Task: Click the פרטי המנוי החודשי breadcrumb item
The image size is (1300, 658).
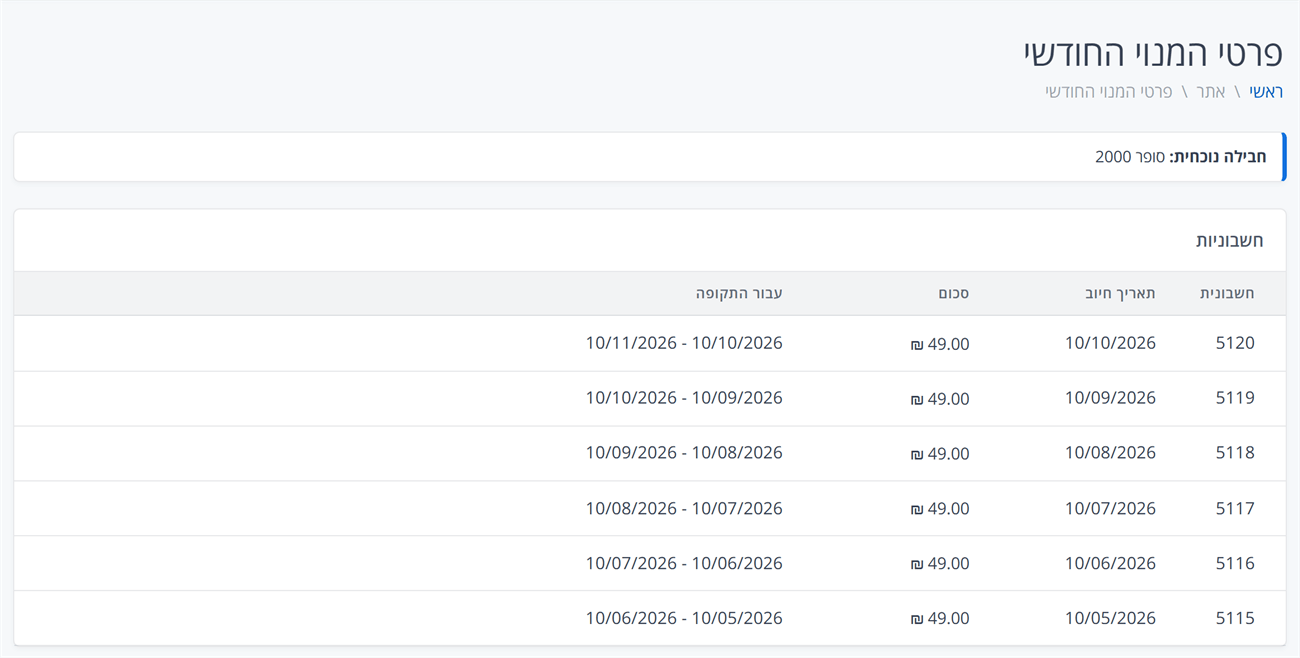Action: pyautogui.click(x=1109, y=92)
